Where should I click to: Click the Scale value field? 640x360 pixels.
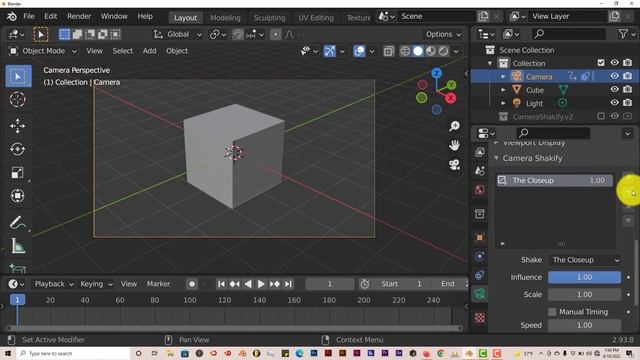pos(584,294)
